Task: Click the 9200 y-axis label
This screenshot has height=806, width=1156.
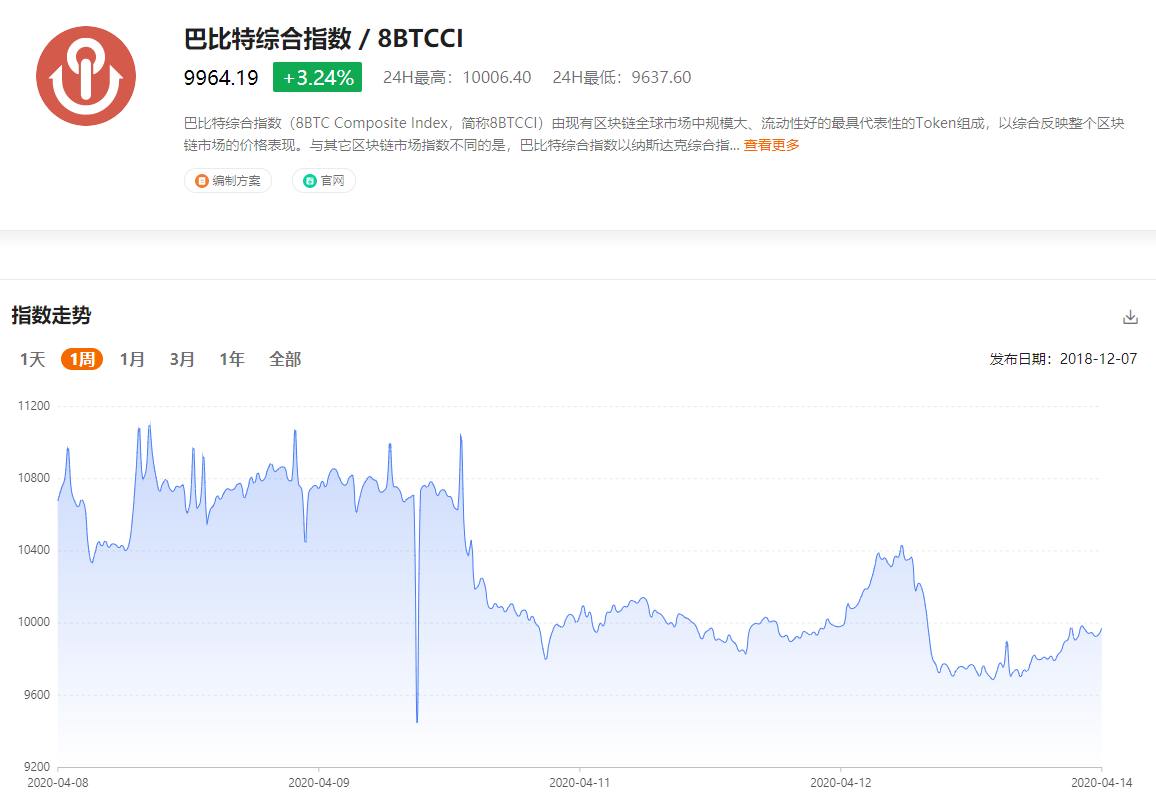Action: pos(35,767)
